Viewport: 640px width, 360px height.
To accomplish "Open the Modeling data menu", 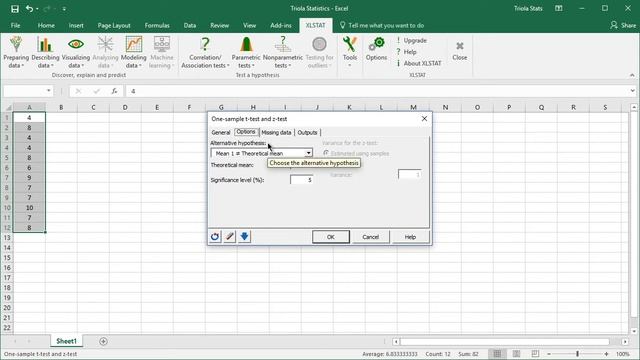I will [x=133, y=52].
